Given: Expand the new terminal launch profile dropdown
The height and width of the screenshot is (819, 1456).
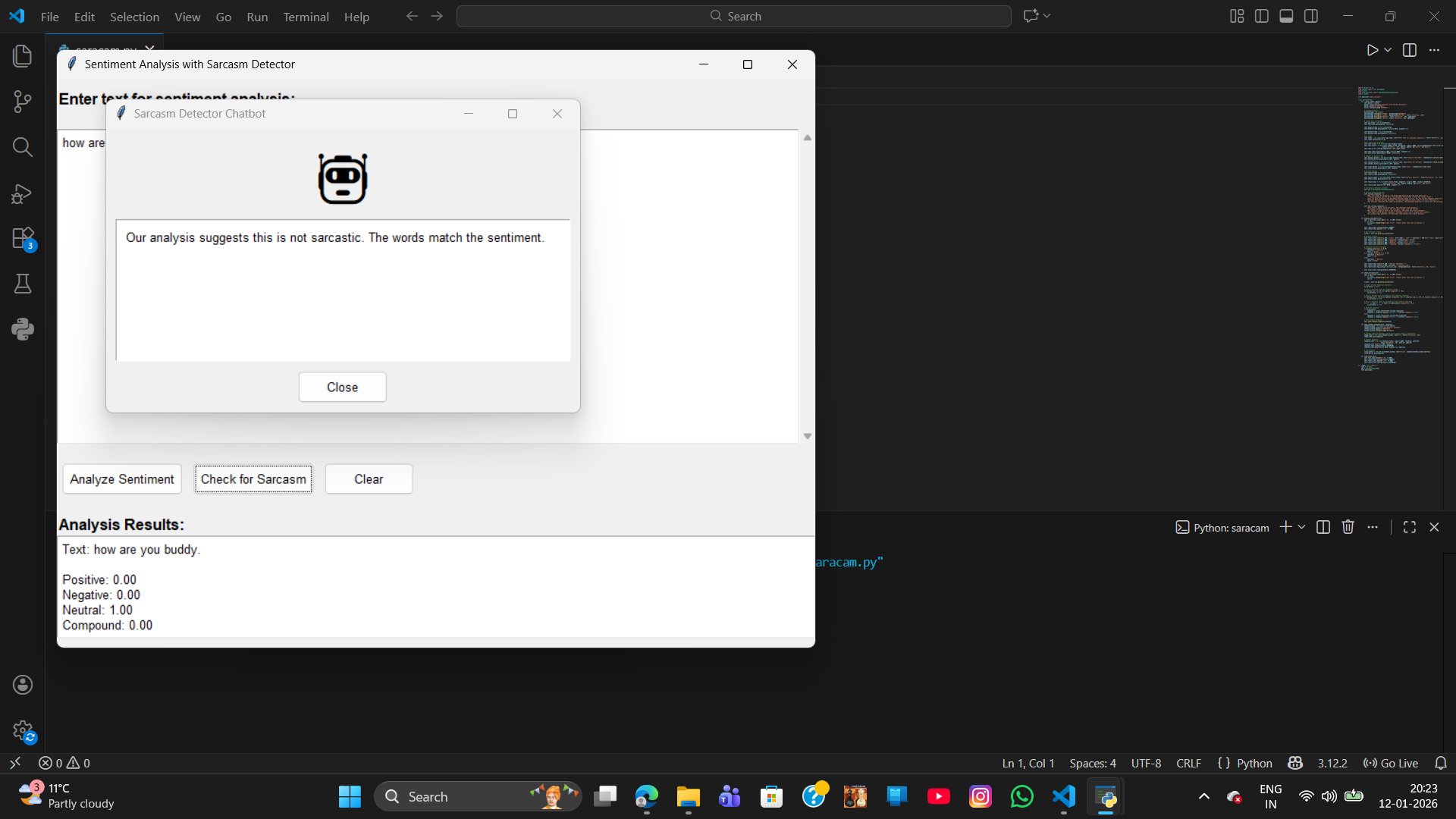Looking at the screenshot, I should pos(1301,526).
